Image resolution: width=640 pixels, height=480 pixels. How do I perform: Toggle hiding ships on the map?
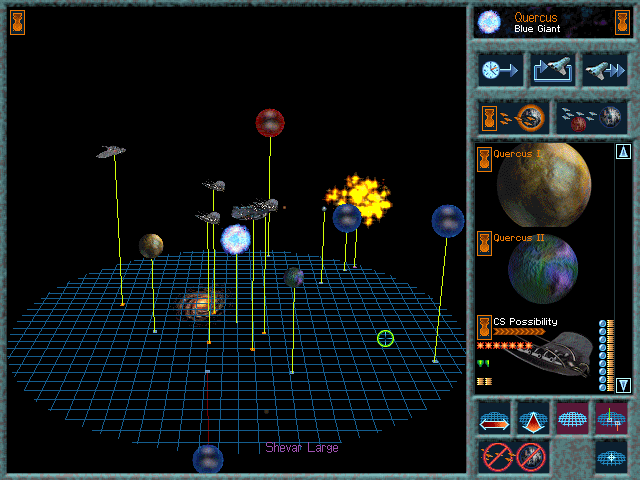497,457
